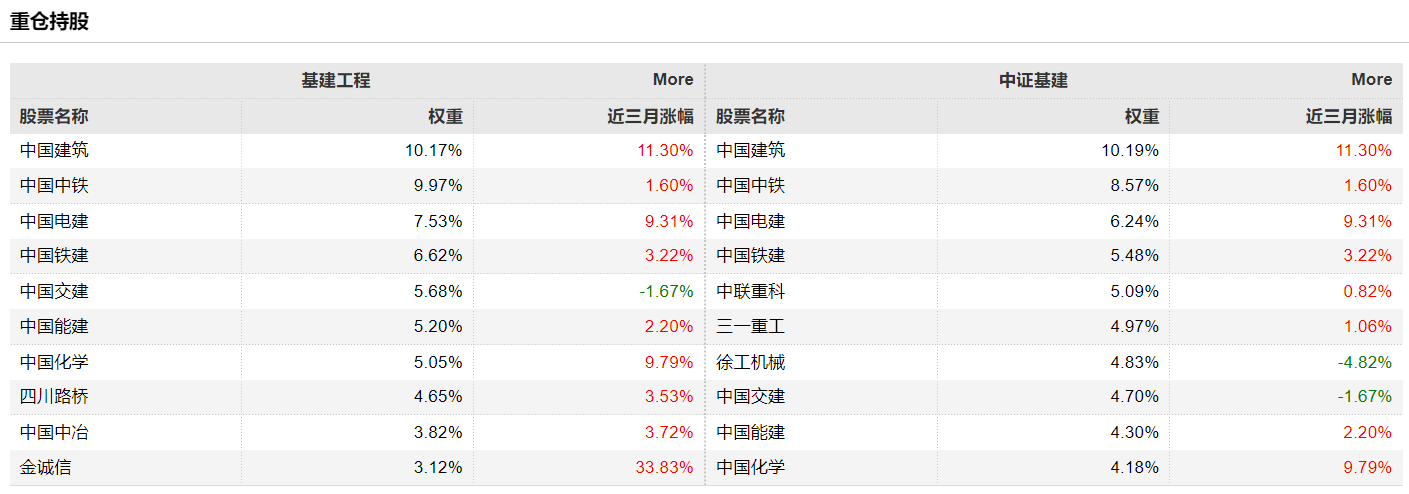
Task: Click 中国能建 in 基建工程 table
Action: (54, 326)
